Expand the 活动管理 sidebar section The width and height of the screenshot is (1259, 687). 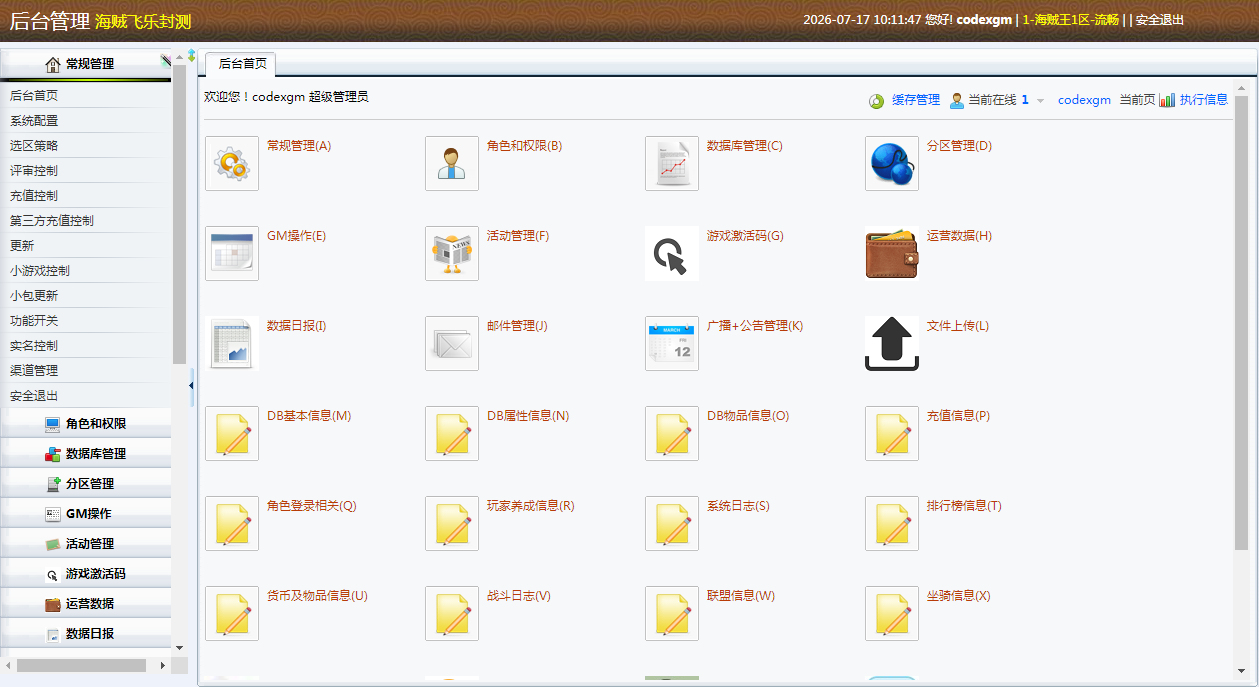click(86, 543)
